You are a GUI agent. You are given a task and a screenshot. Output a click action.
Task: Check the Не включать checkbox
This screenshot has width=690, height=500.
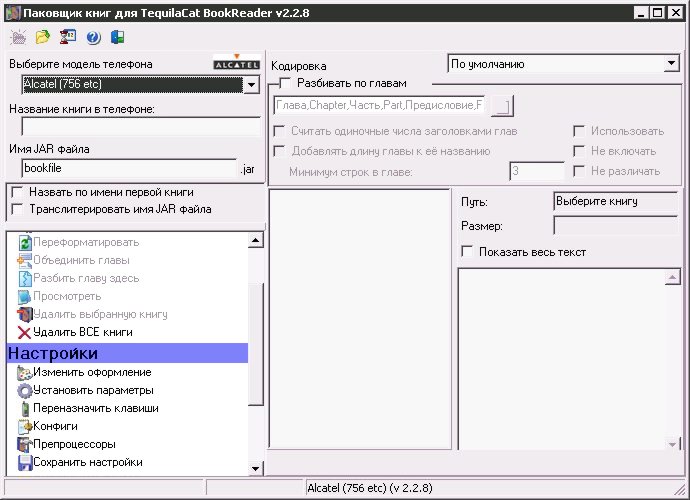[579, 151]
